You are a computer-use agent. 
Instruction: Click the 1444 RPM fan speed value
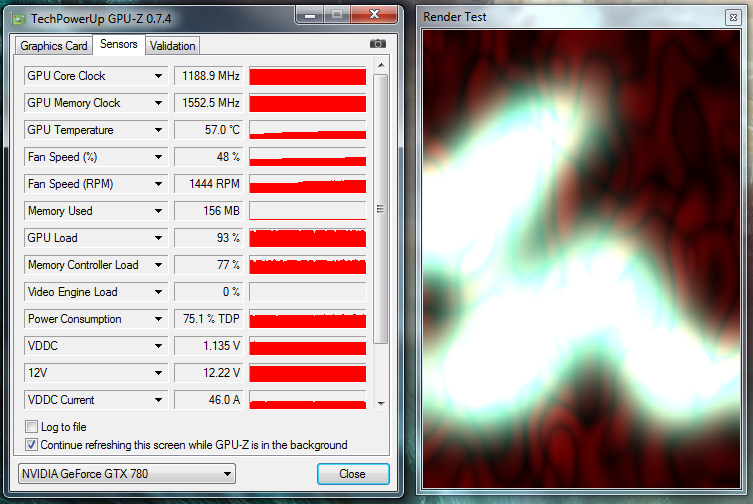208,184
